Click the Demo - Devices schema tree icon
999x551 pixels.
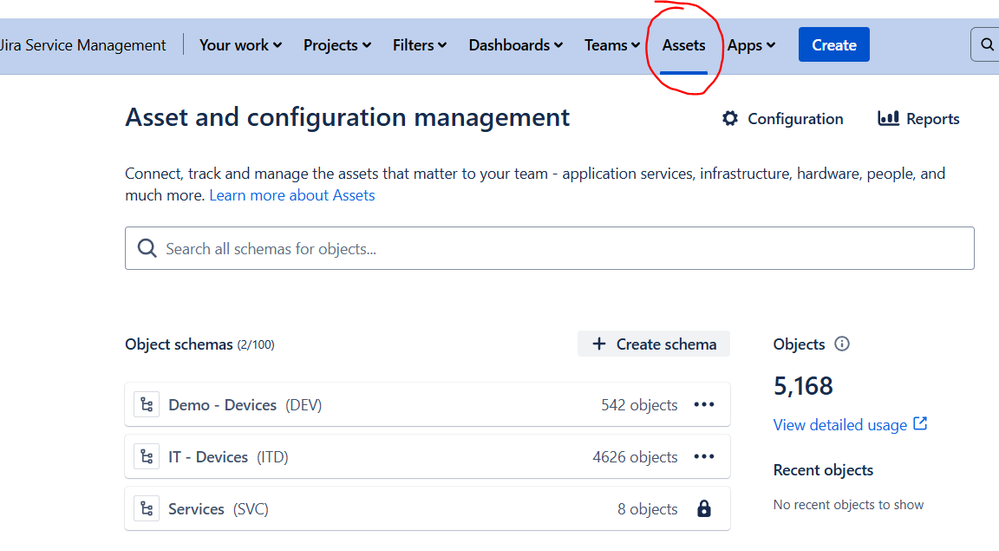coord(147,404)
